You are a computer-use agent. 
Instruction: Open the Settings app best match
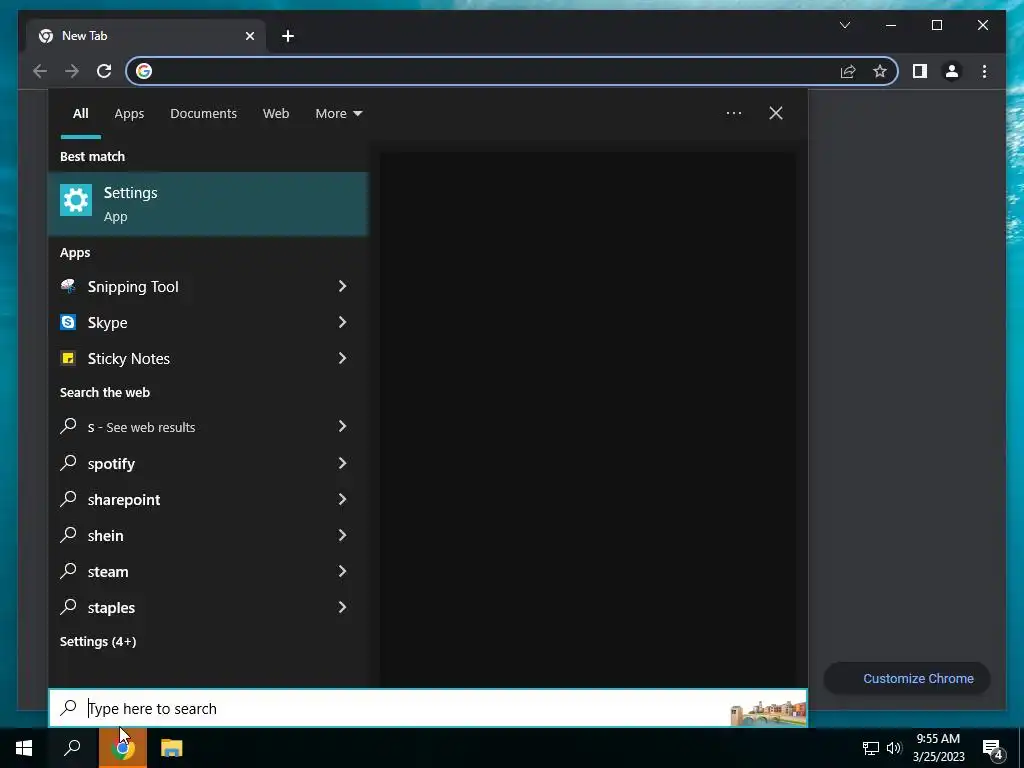pos(208,204)
